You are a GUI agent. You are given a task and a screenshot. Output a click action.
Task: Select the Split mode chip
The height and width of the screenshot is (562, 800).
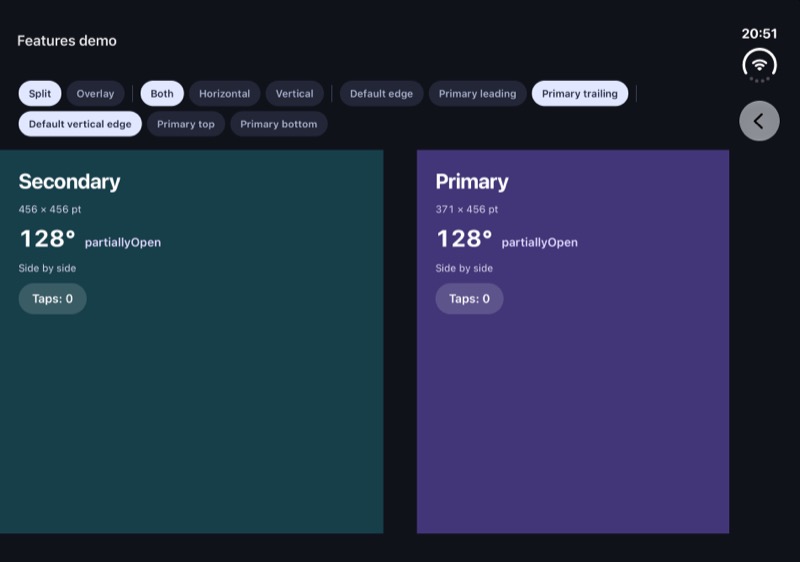coord(40,93)
